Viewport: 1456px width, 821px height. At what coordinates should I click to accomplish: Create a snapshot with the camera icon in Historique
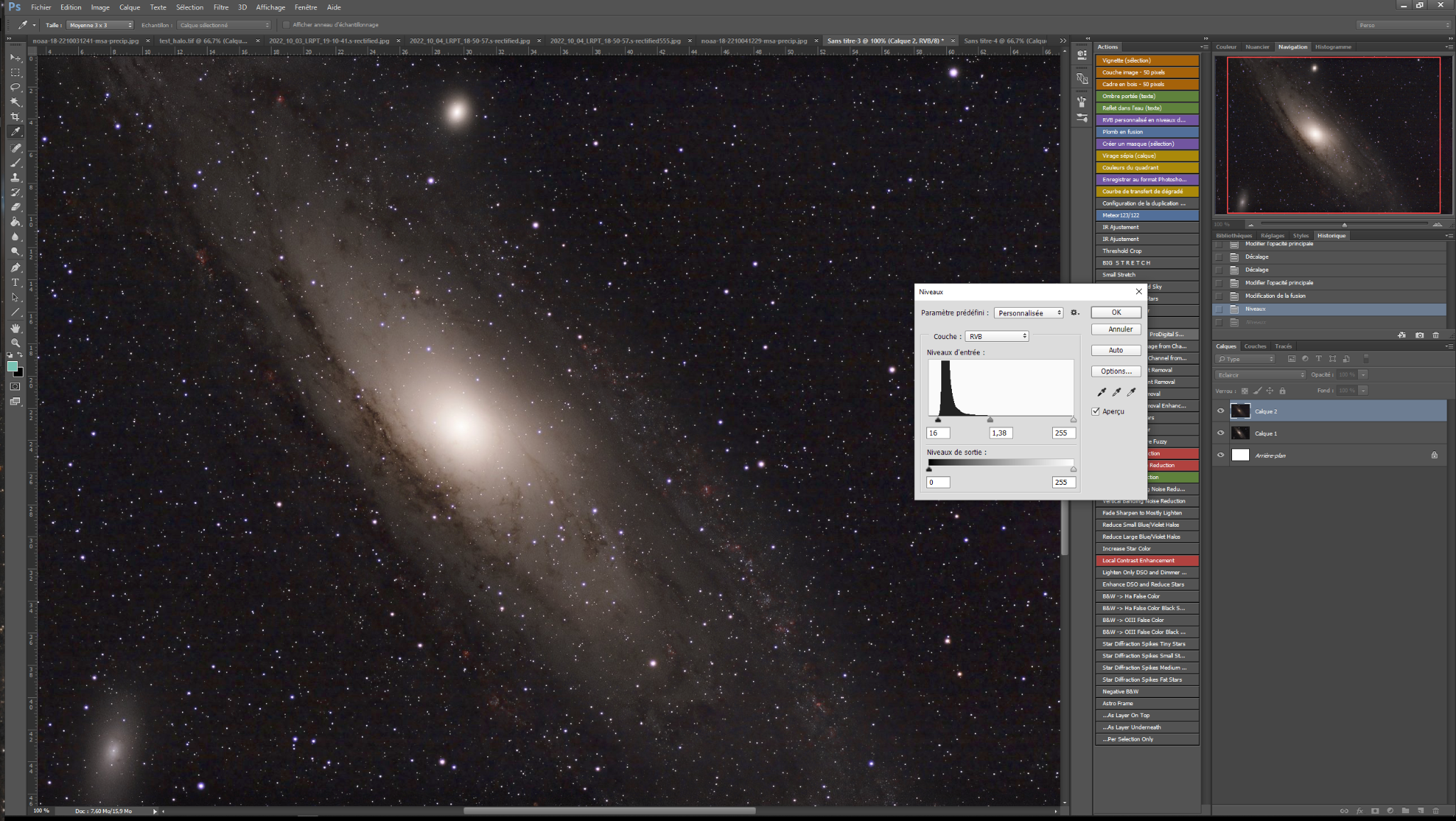pos(1420,335)
